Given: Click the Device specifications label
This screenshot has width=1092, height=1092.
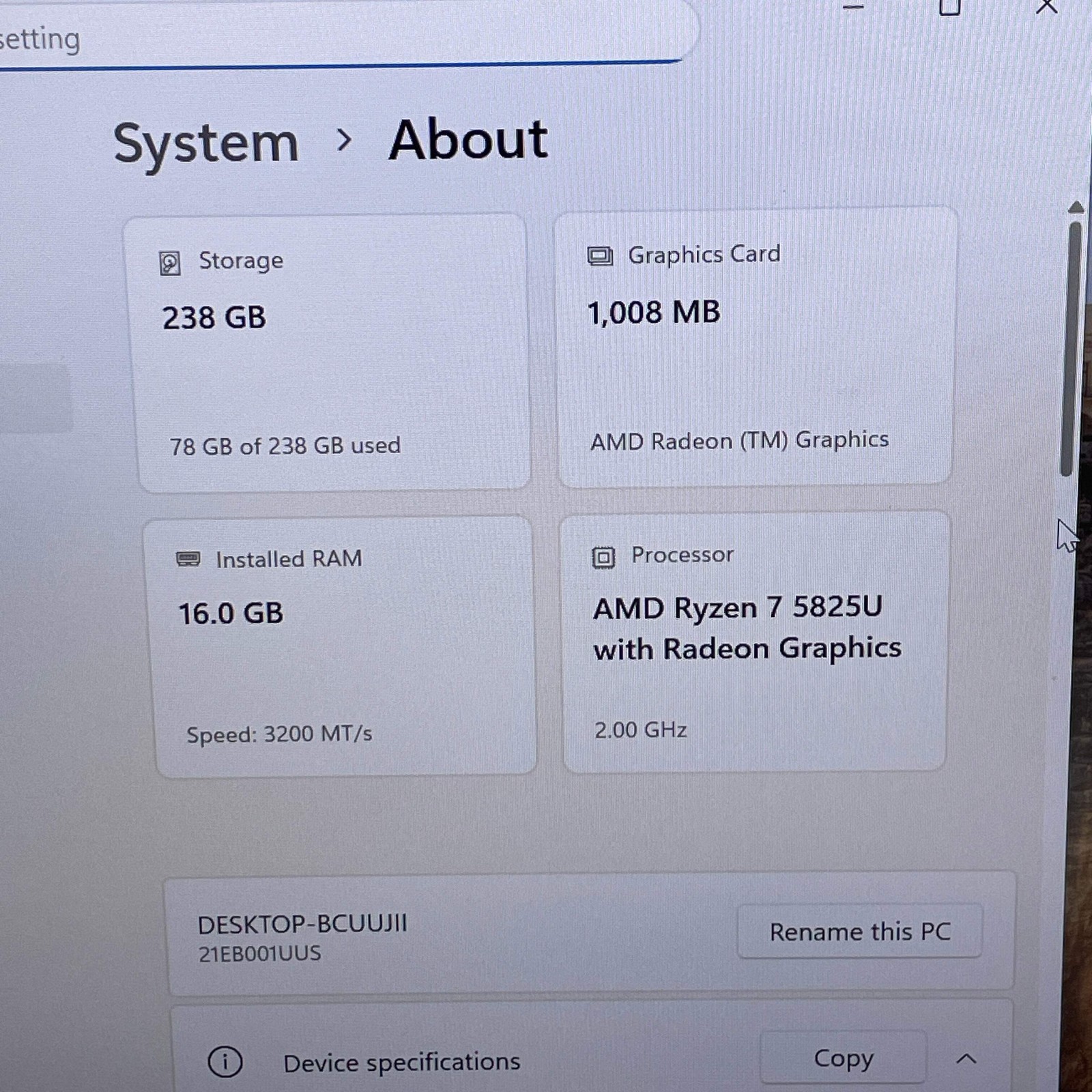Looking at the screenshot, I should (x=401, y=1063).
